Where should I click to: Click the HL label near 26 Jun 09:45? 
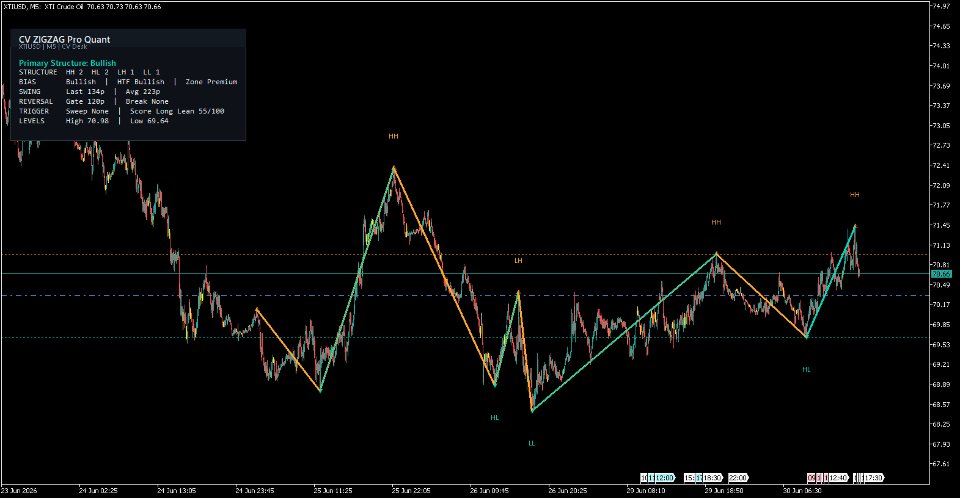(x=495, y=418)
